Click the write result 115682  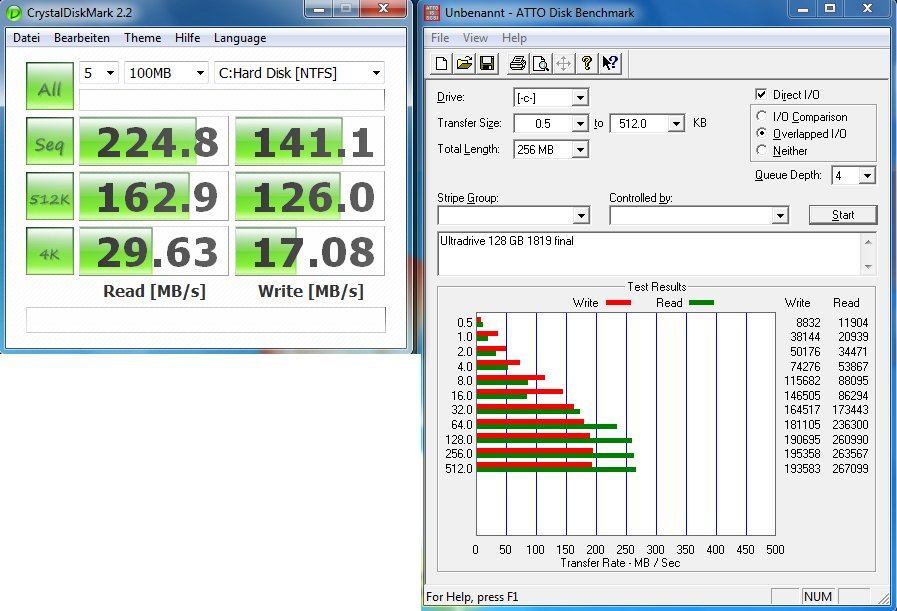tap(802, 380)
